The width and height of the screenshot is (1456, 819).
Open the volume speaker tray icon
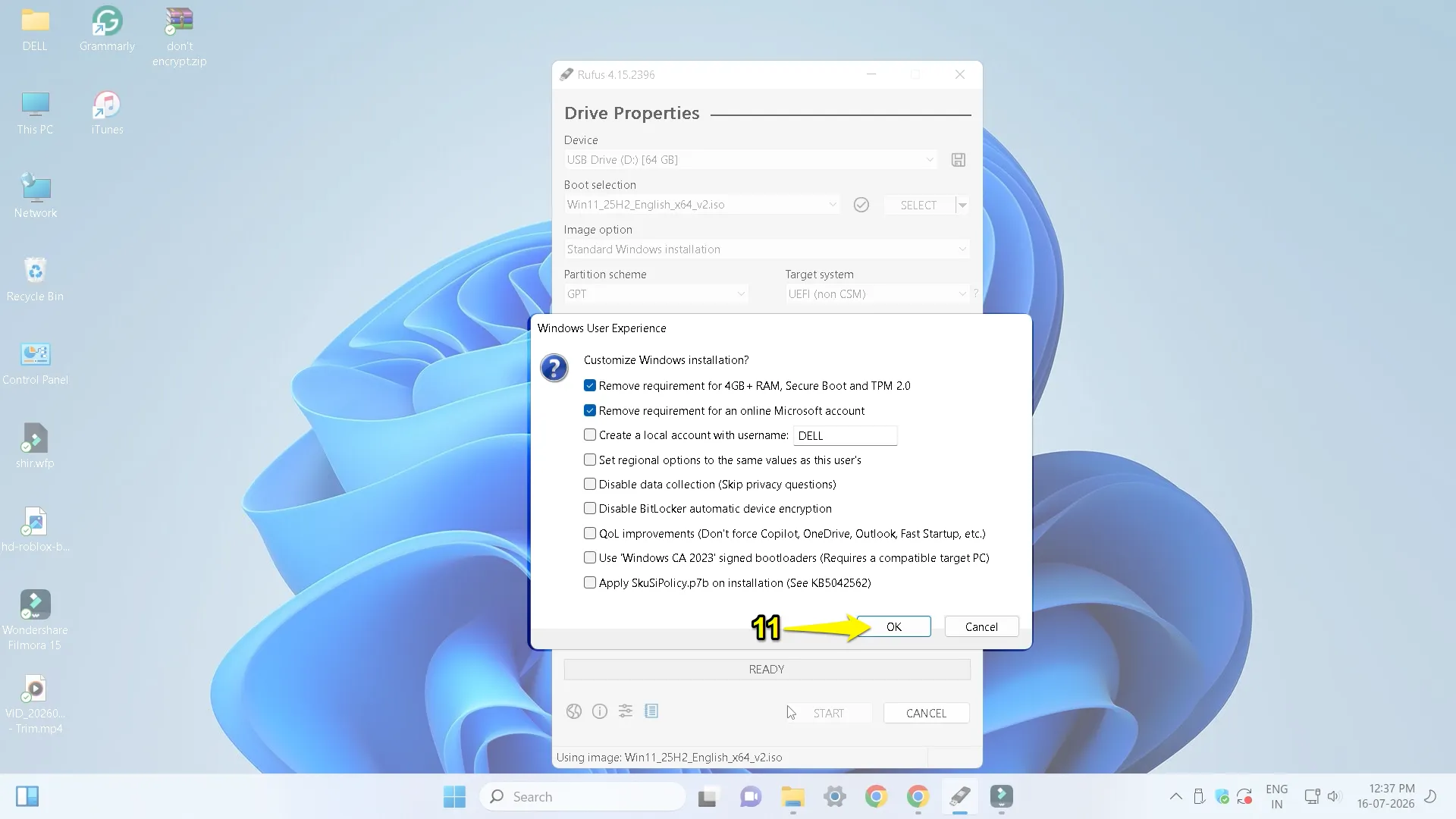pyautogui.click(x=1334, y=796)
